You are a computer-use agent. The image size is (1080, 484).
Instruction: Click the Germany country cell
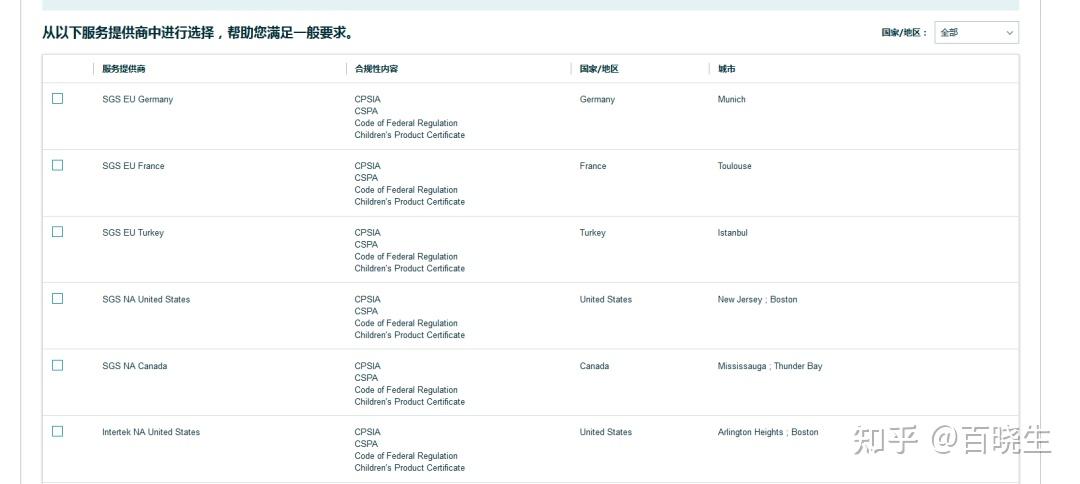tap(597, 99)
